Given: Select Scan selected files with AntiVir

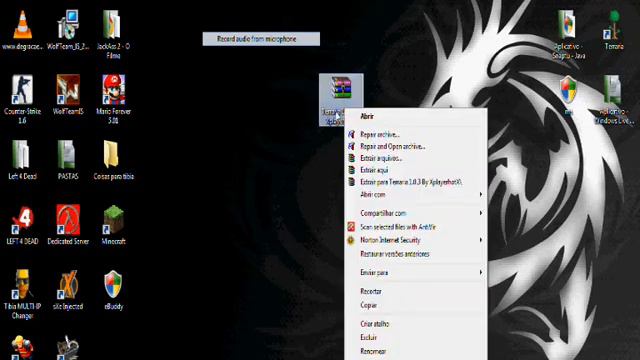Looking at the screenshot, I should click(x=416, y=227).
